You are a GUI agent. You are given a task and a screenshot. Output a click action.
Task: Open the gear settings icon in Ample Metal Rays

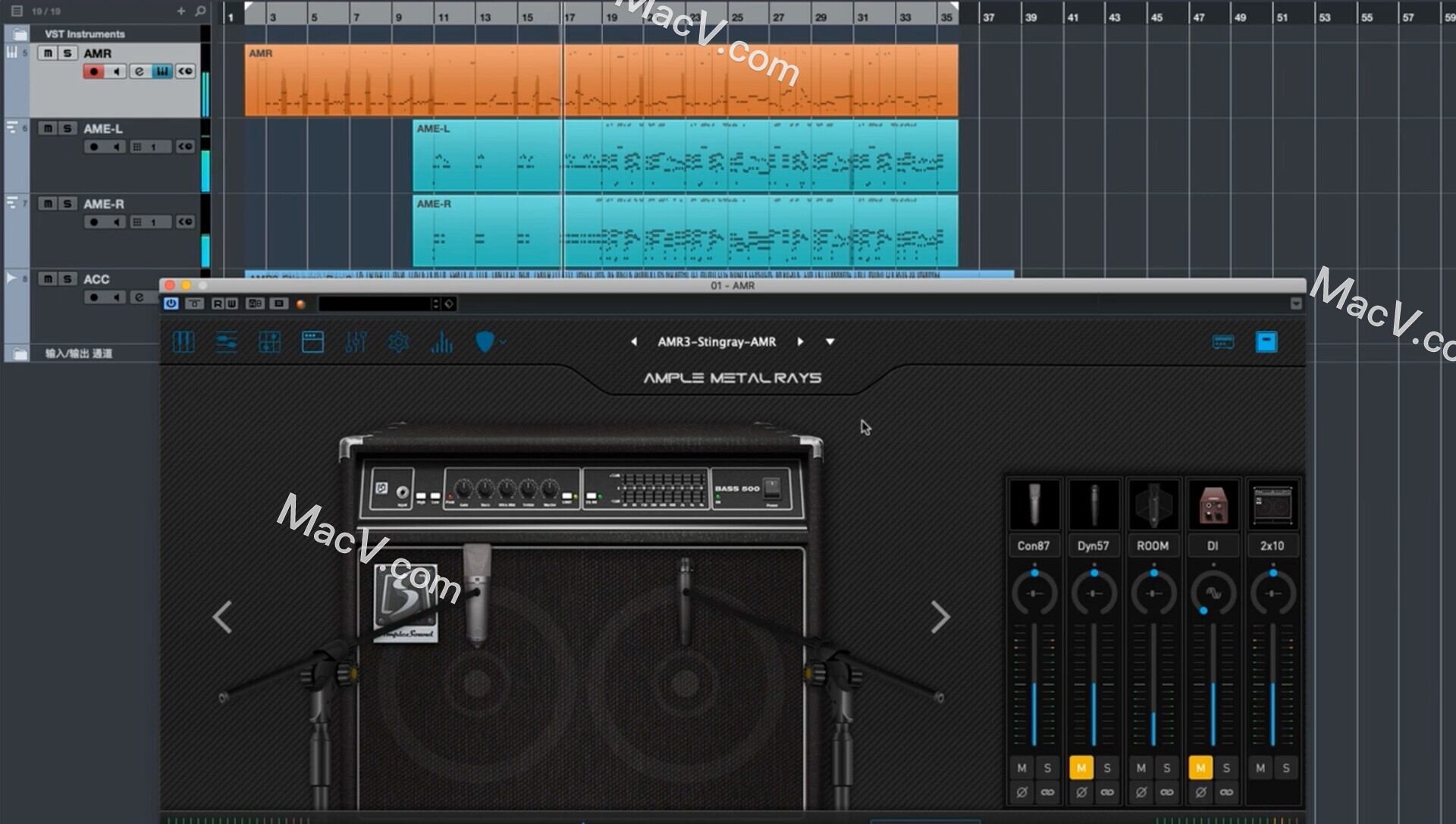398,342
